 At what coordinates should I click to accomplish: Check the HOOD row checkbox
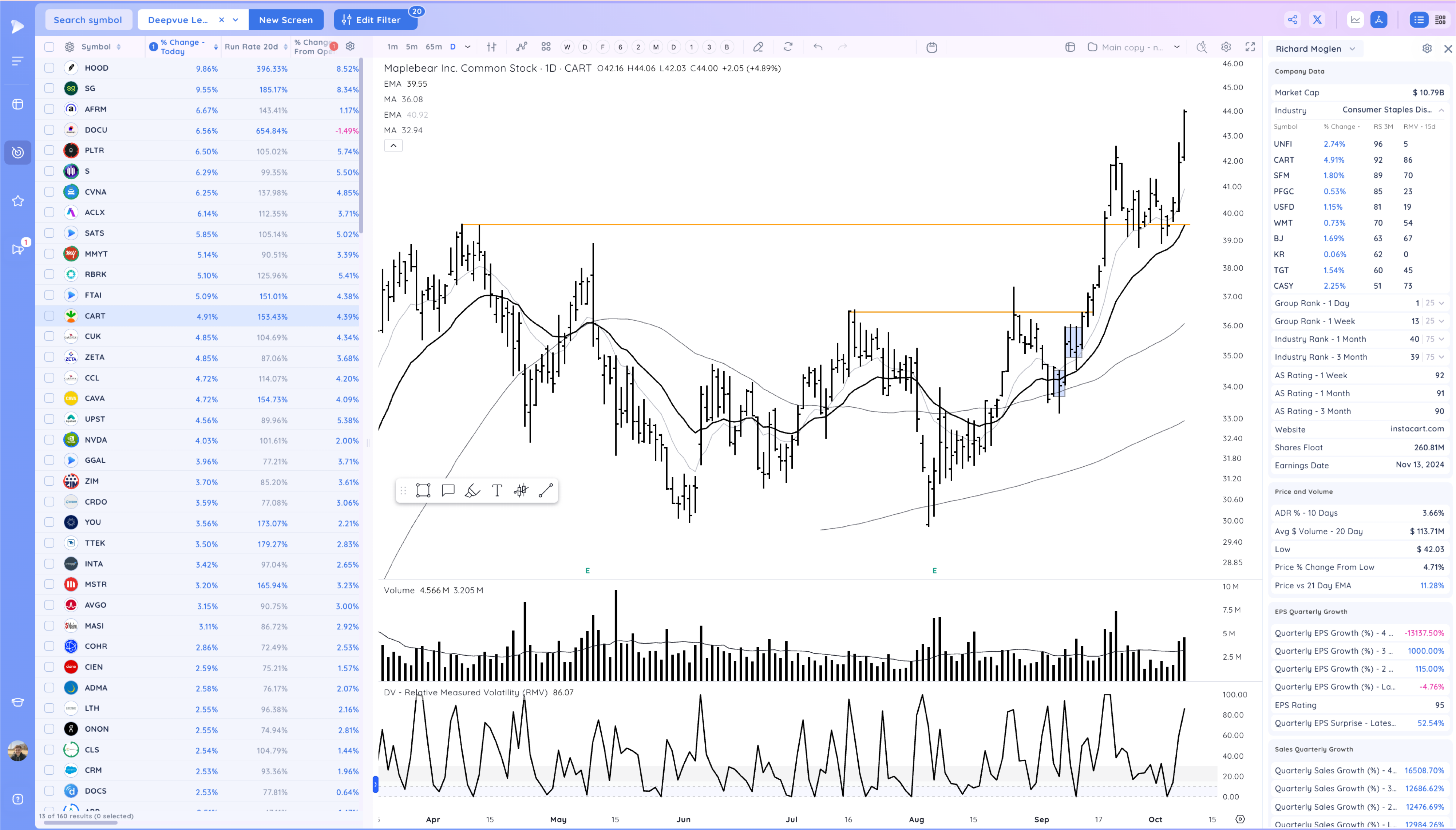[x=50, y=68]
